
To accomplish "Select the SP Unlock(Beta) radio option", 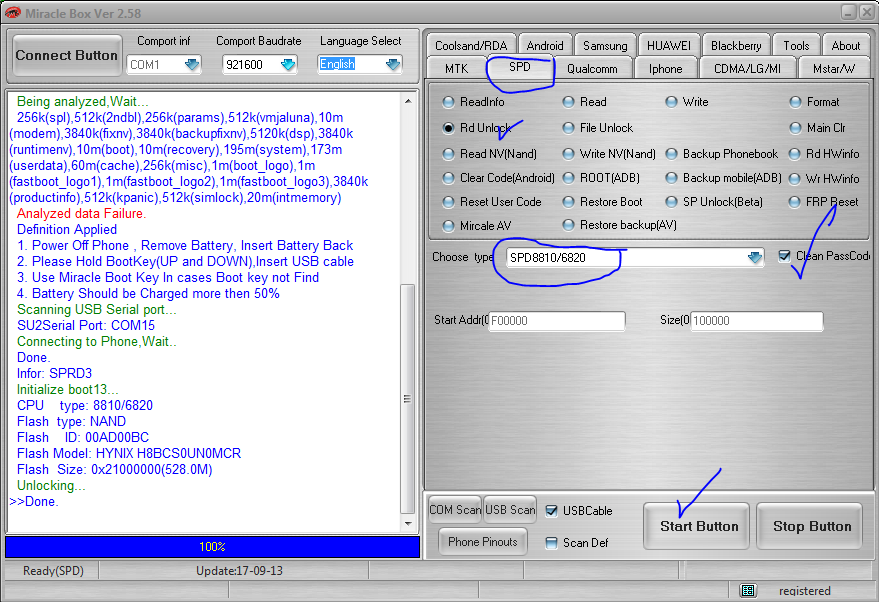I will pos(671,202).
